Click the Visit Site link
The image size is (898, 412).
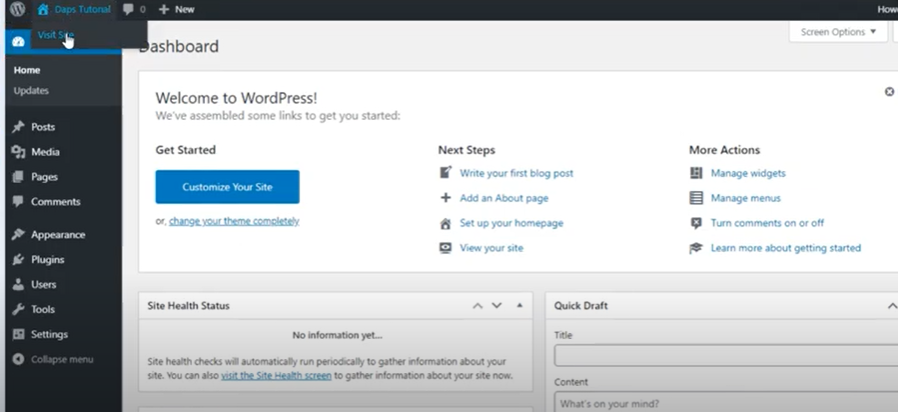pyautogui.click(x=56, y=35)
